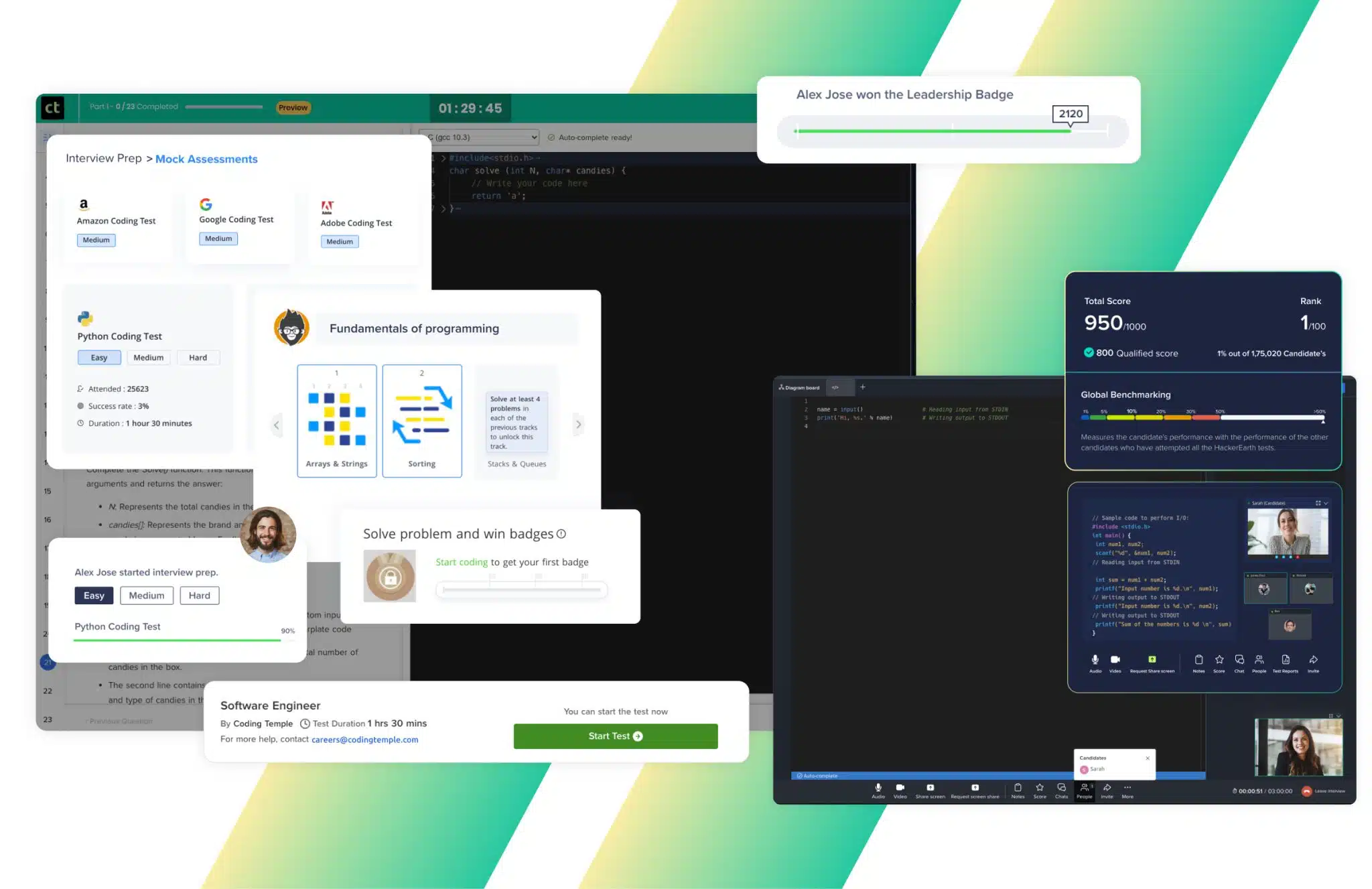Click question number 22 in the sidebar

(x=48, y=691)
